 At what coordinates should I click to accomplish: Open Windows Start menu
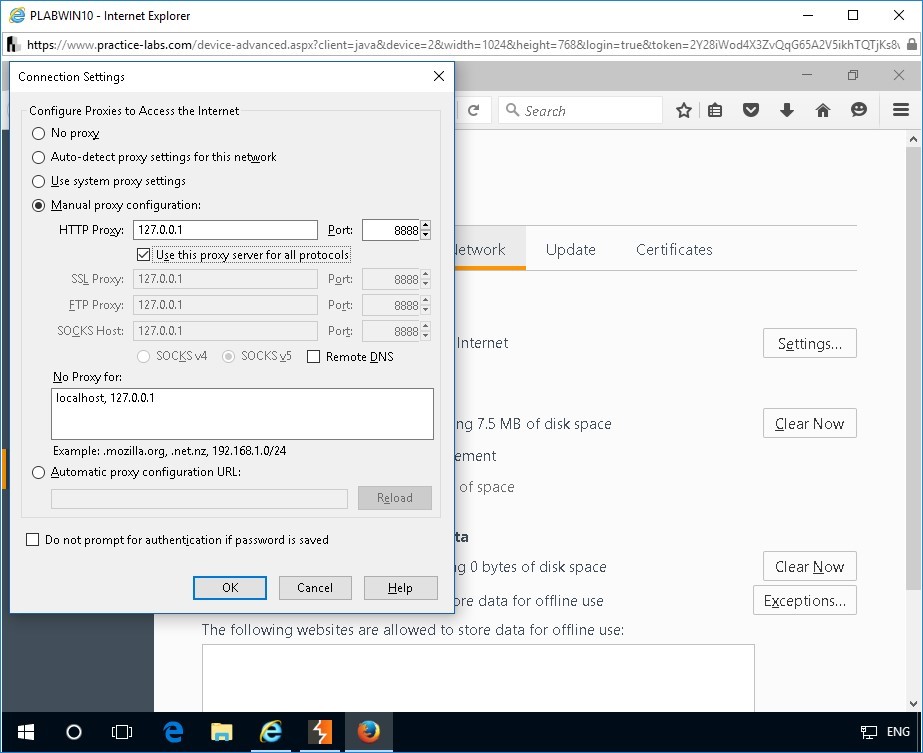pyautogui.click(x=25, y=732)
